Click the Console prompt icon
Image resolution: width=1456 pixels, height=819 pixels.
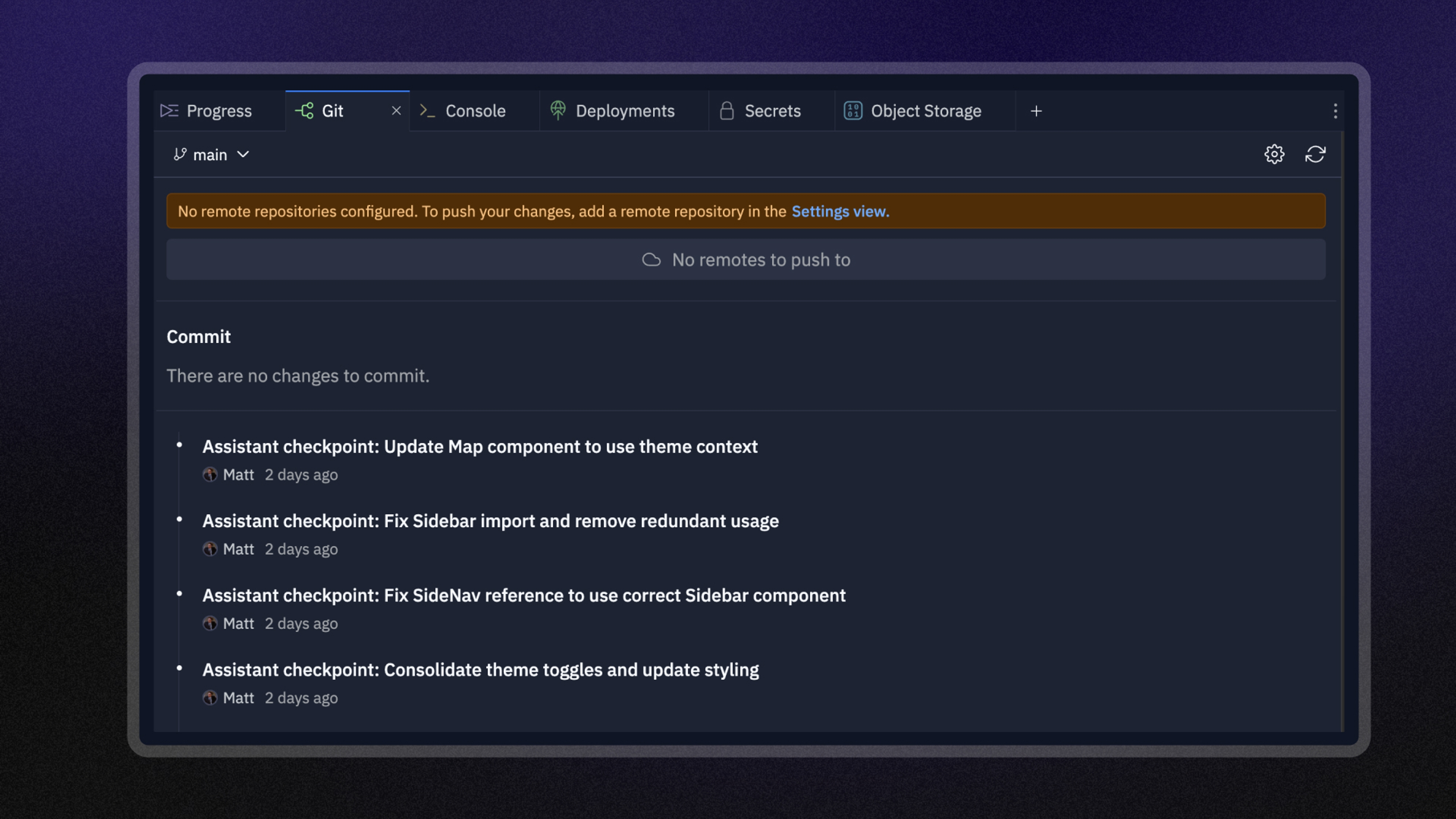click(427, 111)
